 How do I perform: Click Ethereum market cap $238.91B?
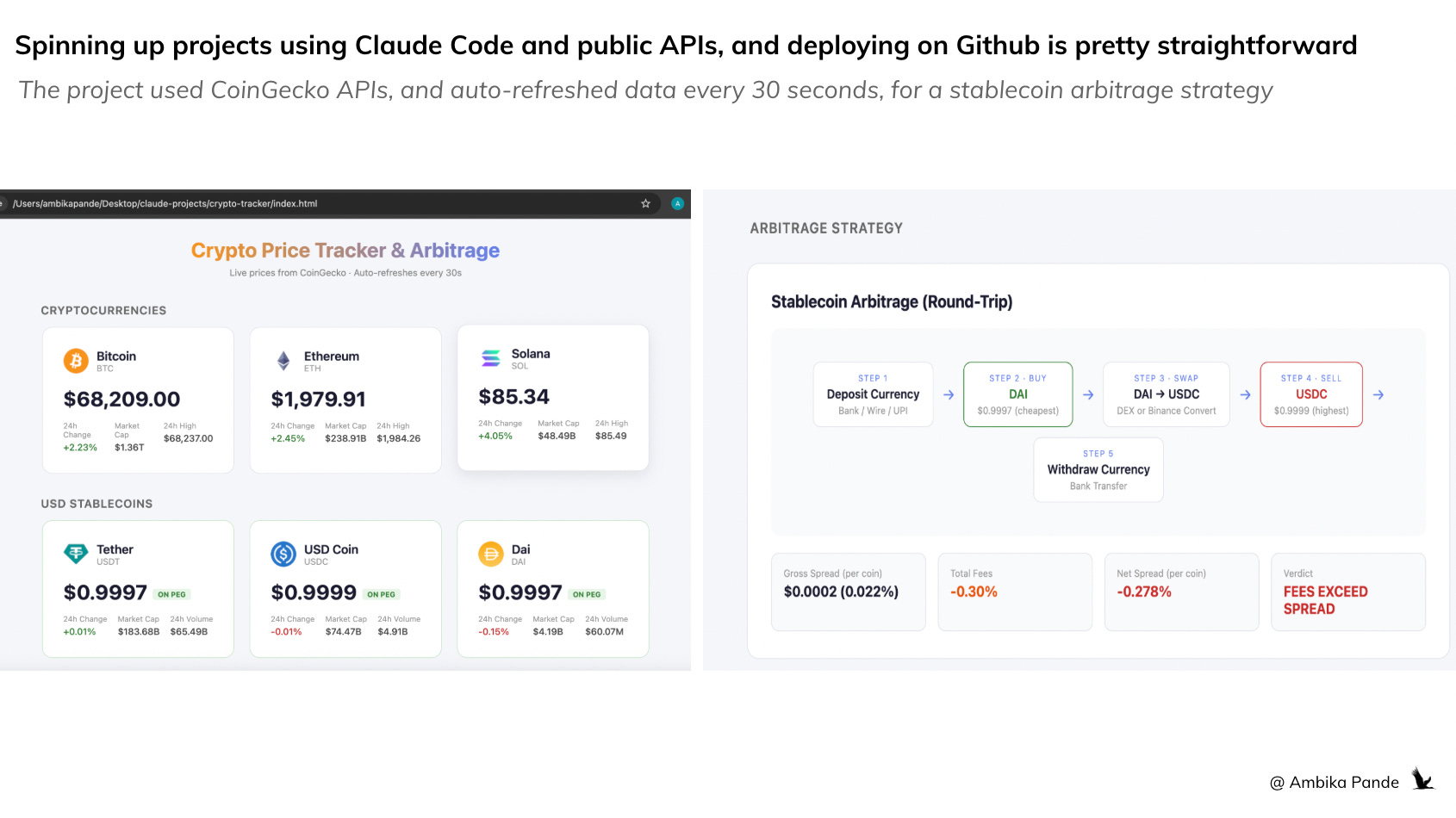click(345, 438)
